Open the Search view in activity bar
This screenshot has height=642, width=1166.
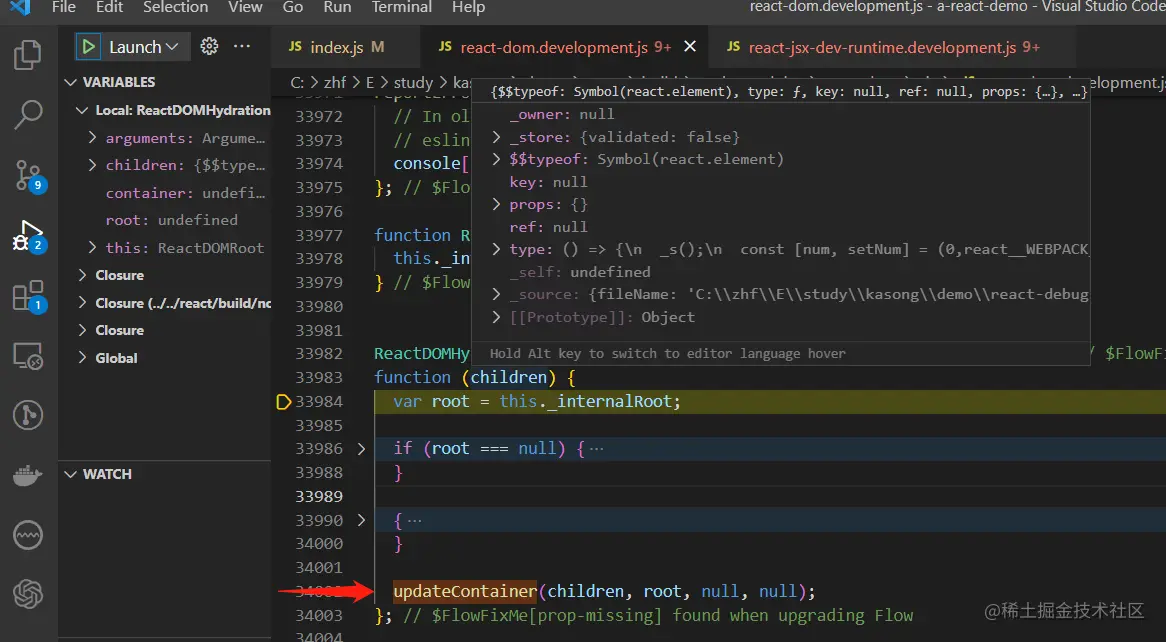[28, 115]
